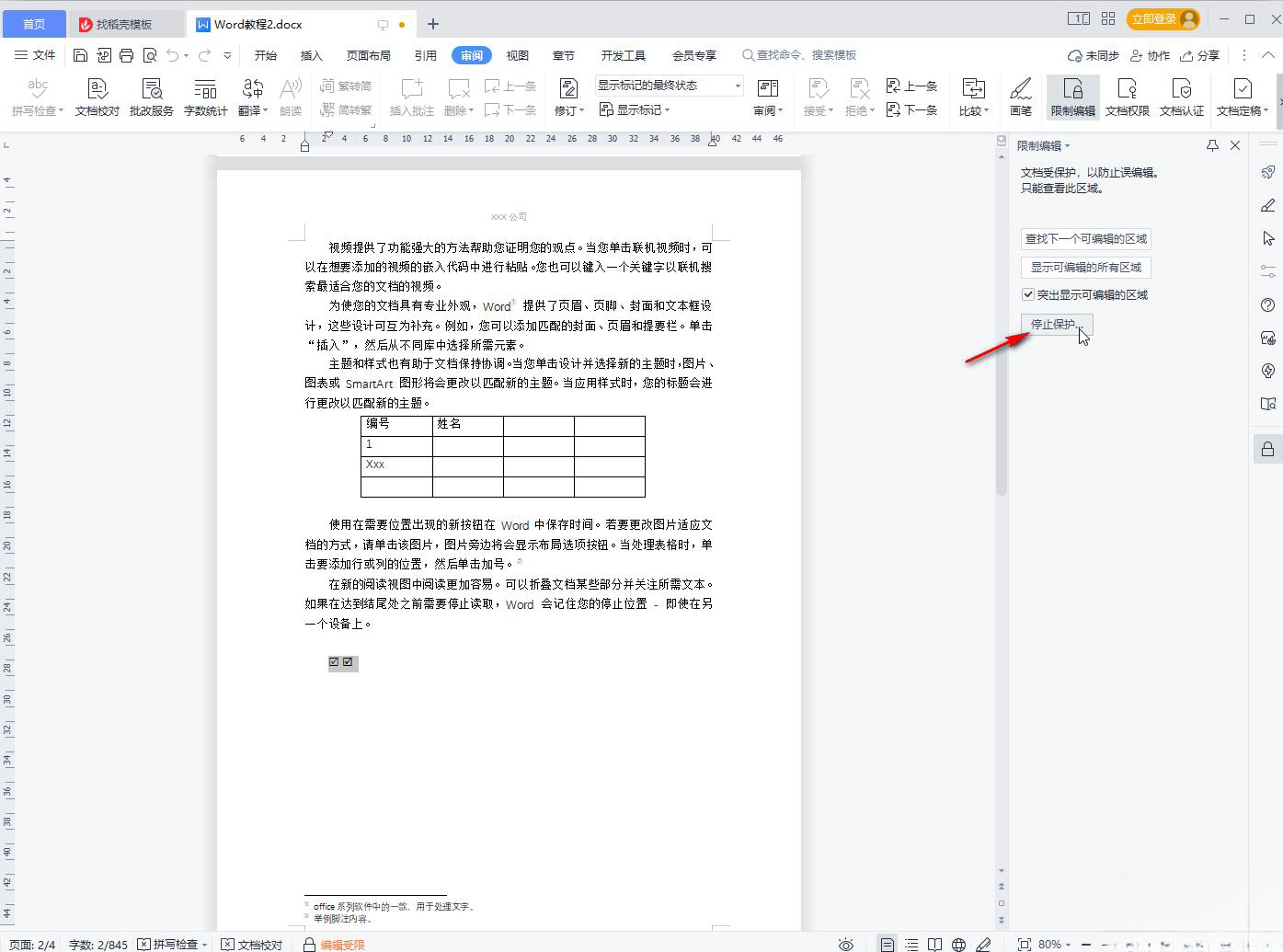Toggle 文档校对 in status bar
Image resolution: width=1283 pixels, height=952 pixels.
[x=252, y=944]
